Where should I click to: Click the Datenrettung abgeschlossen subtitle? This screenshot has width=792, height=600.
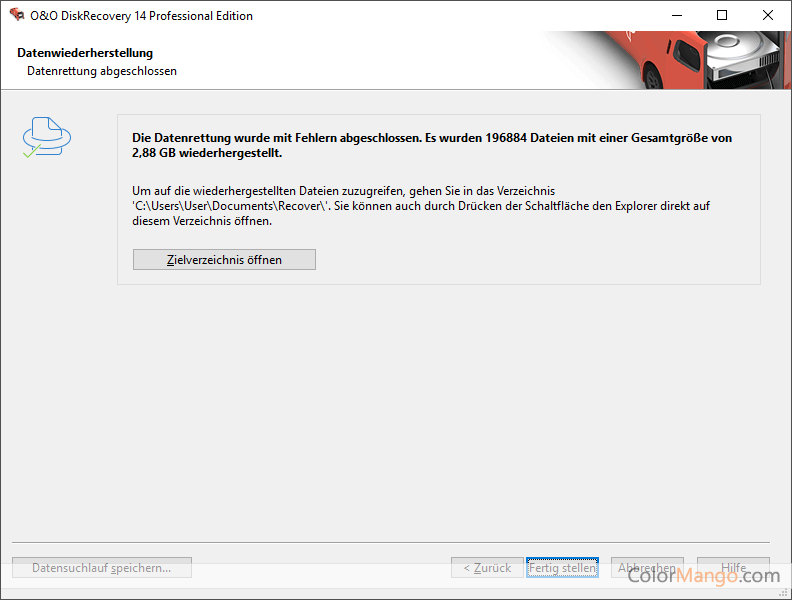tap(102, 71)
